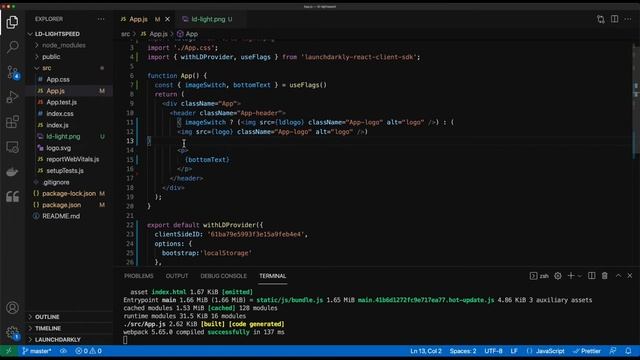The width and height of the screenshot is (640, 360).
Task: Collapse the src folder
Action: (47, 68)
